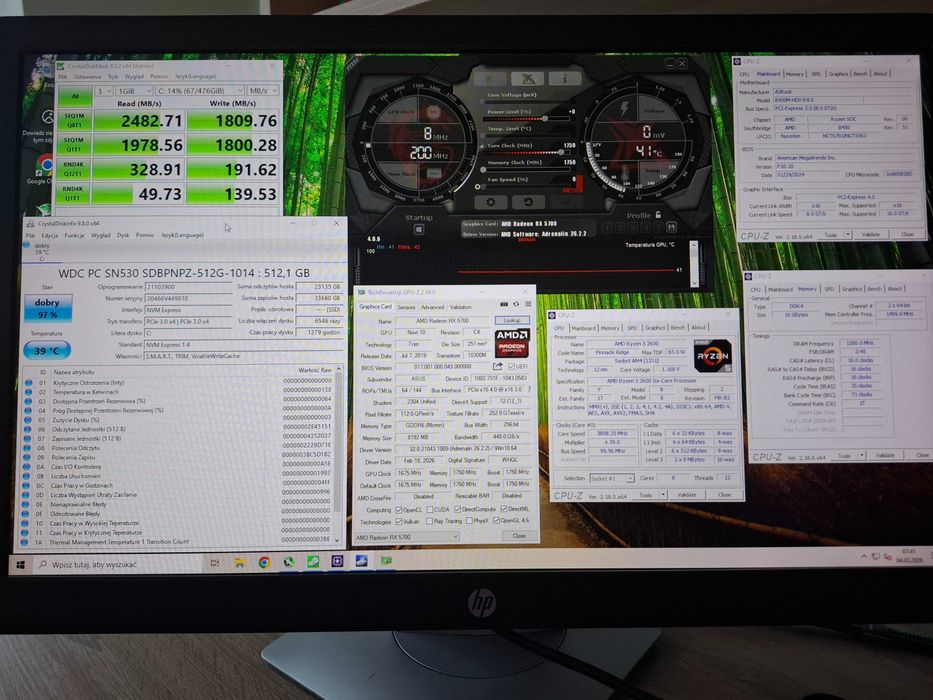Switch to the Sensors tab in GPU-Z
The width and height of the screenshot is (933, 700).
pos(406,307)
